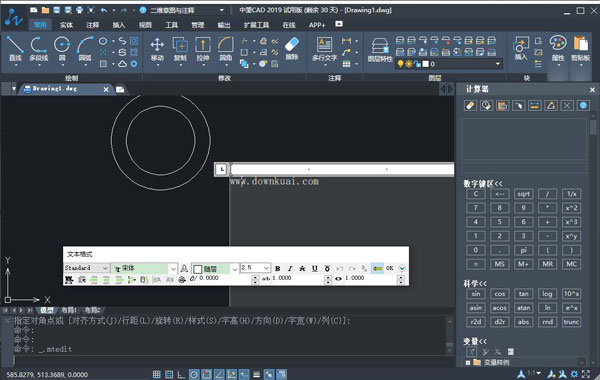Click the ruler icon in text format toolbar

377,268
